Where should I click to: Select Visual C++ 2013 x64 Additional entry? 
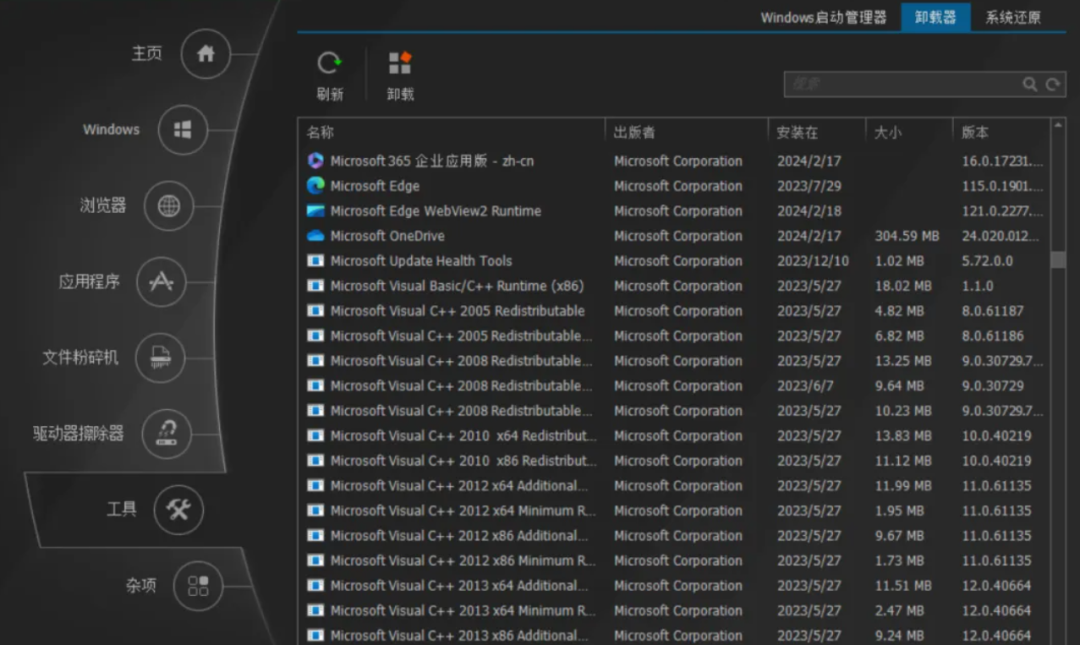(x=459, y=586)
